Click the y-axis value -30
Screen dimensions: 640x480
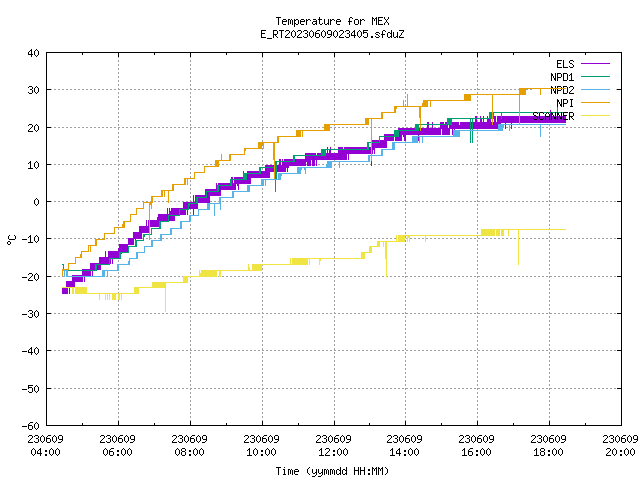(31, 314)
